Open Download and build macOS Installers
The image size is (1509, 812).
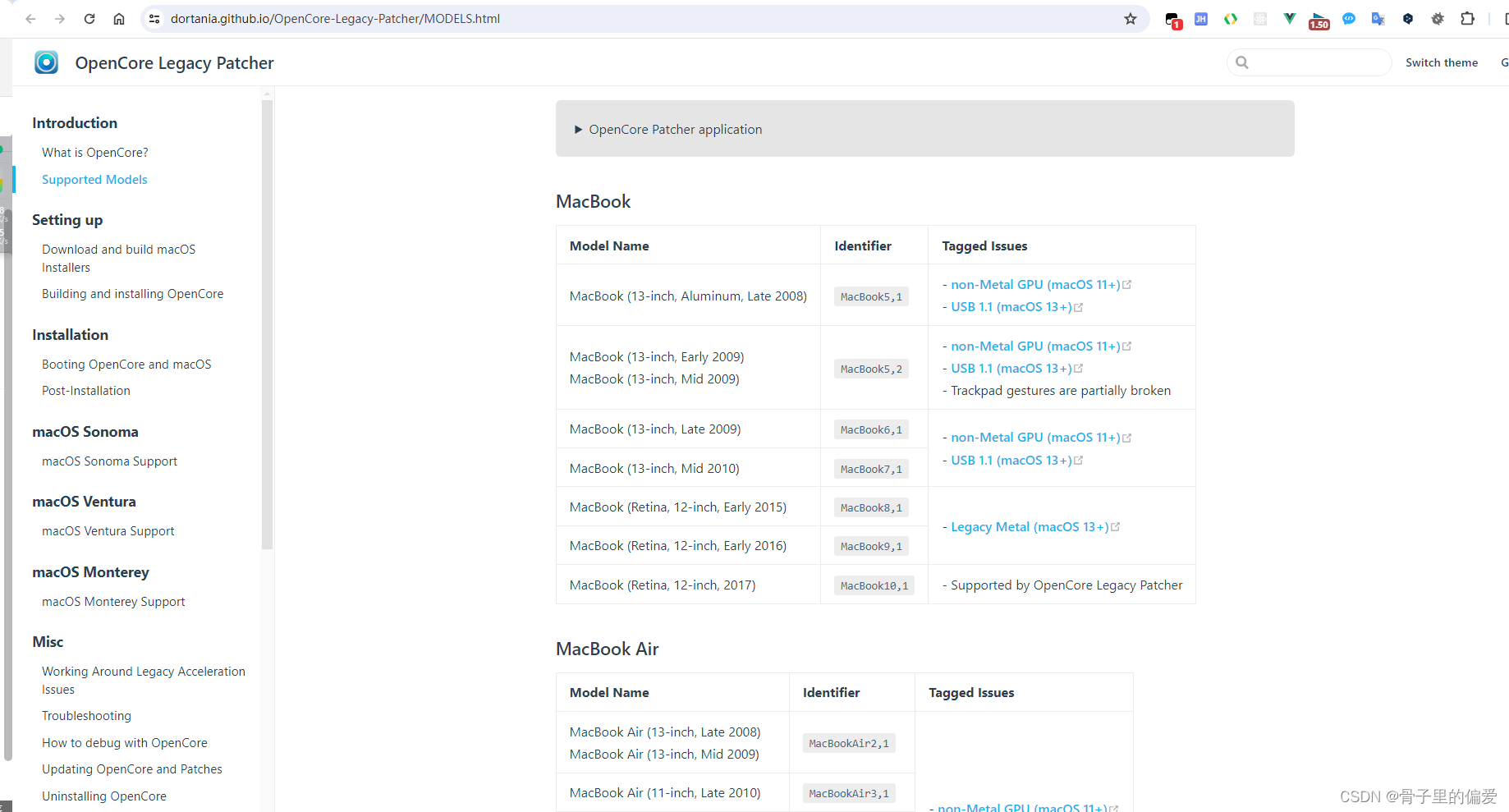tap(119, 259)
